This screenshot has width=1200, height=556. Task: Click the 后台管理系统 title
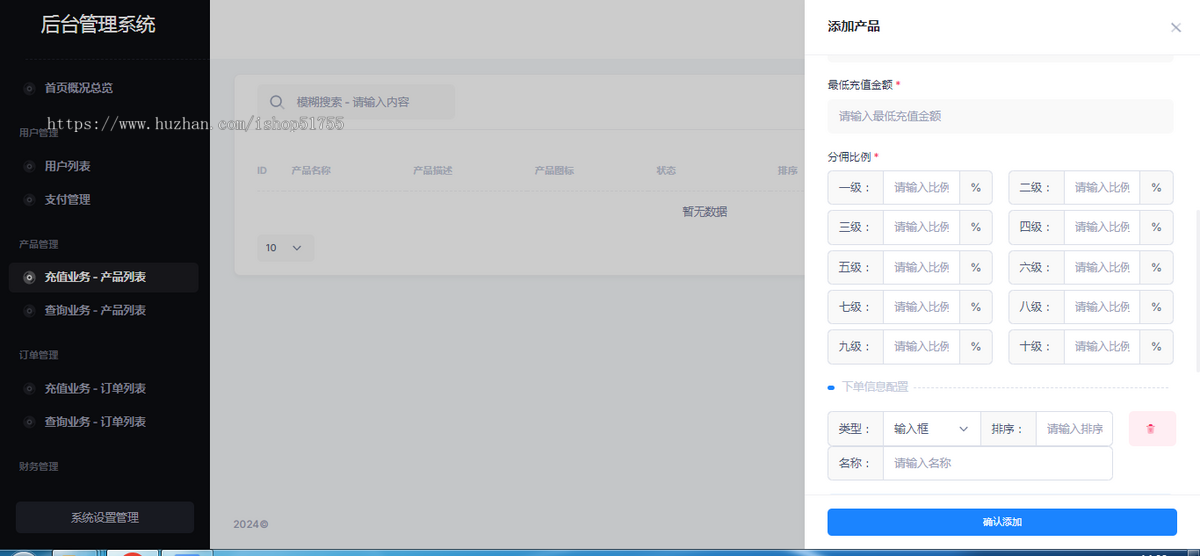98,25
